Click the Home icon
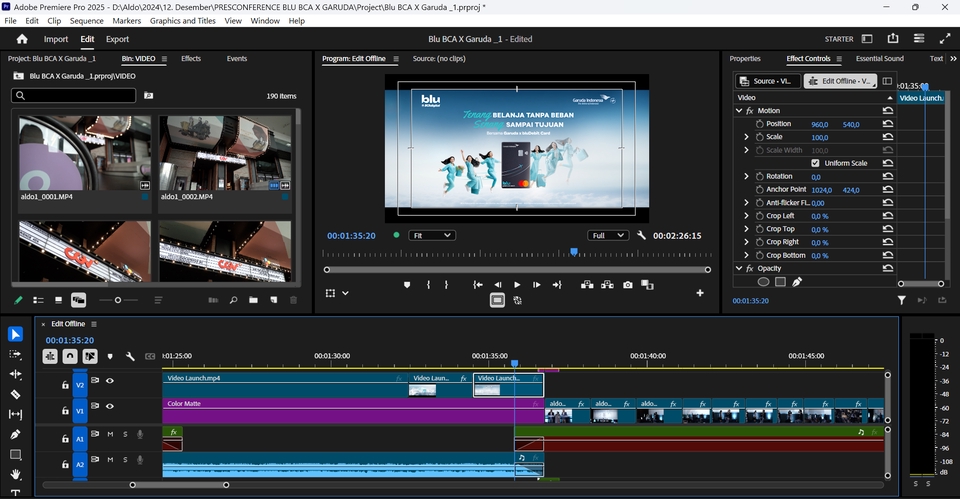960x499 pixels. coord(22,39)
